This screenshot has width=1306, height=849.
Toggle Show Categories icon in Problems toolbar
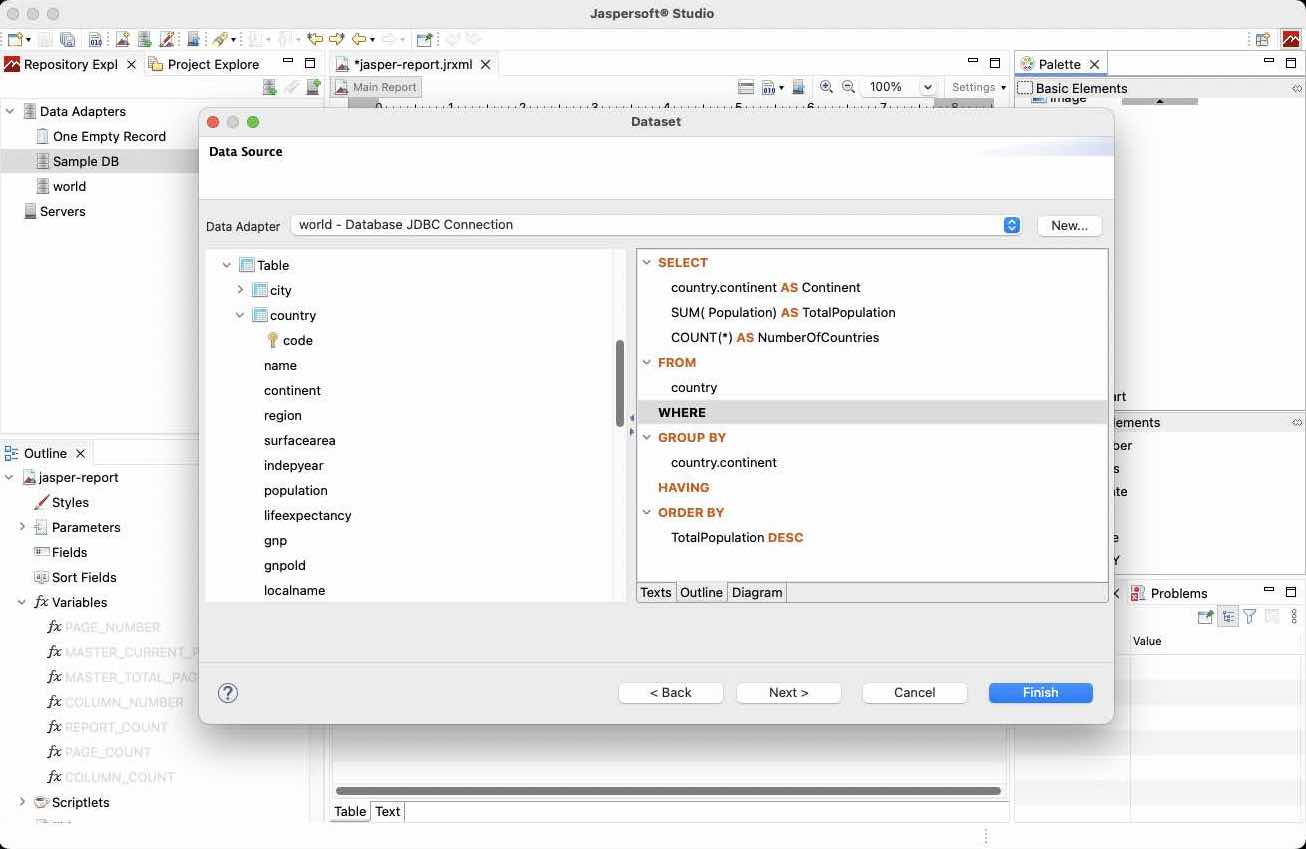tap(1228, 616)
